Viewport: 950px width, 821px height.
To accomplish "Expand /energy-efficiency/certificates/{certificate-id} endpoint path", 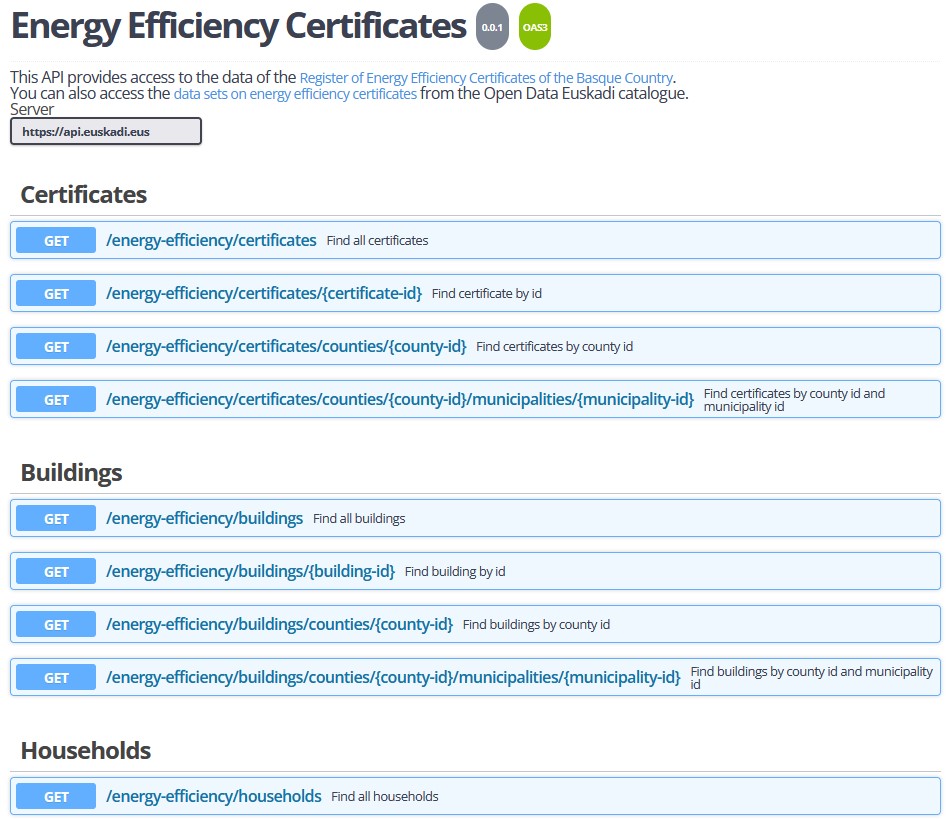I will pos(264,294).
